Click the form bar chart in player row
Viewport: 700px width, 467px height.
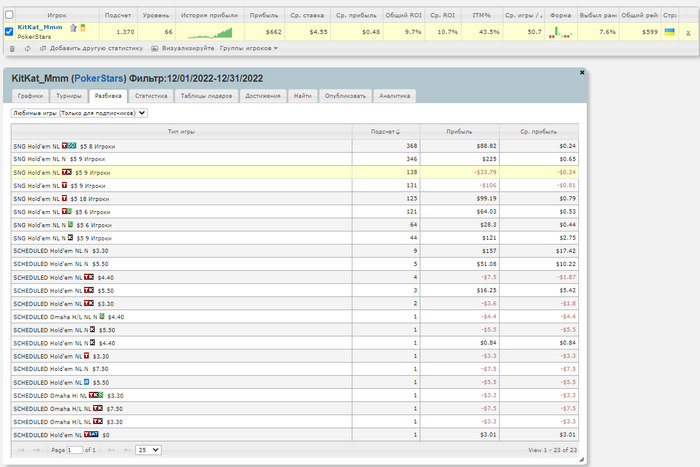(x=560, y=32)
